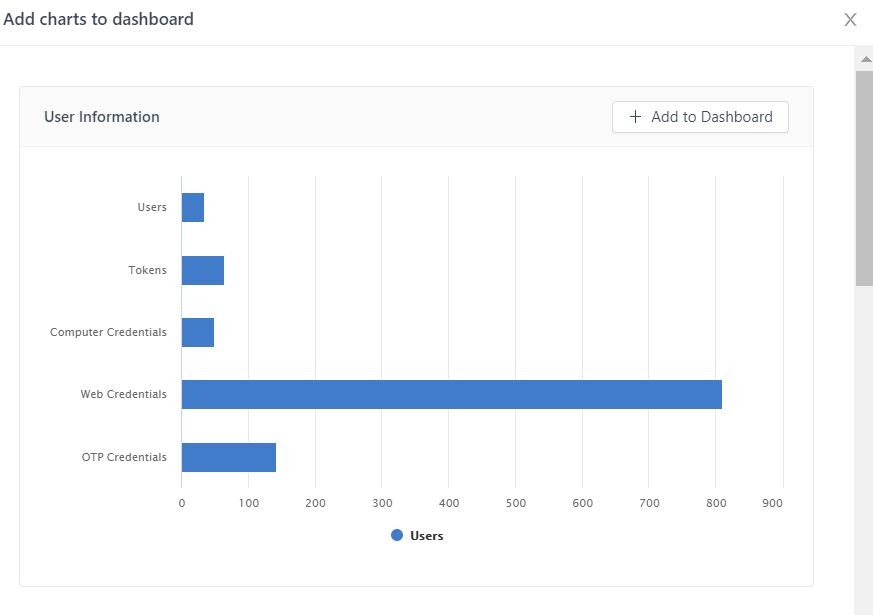Click the Users category axis label
873x615 pixels.
[152, 208]
